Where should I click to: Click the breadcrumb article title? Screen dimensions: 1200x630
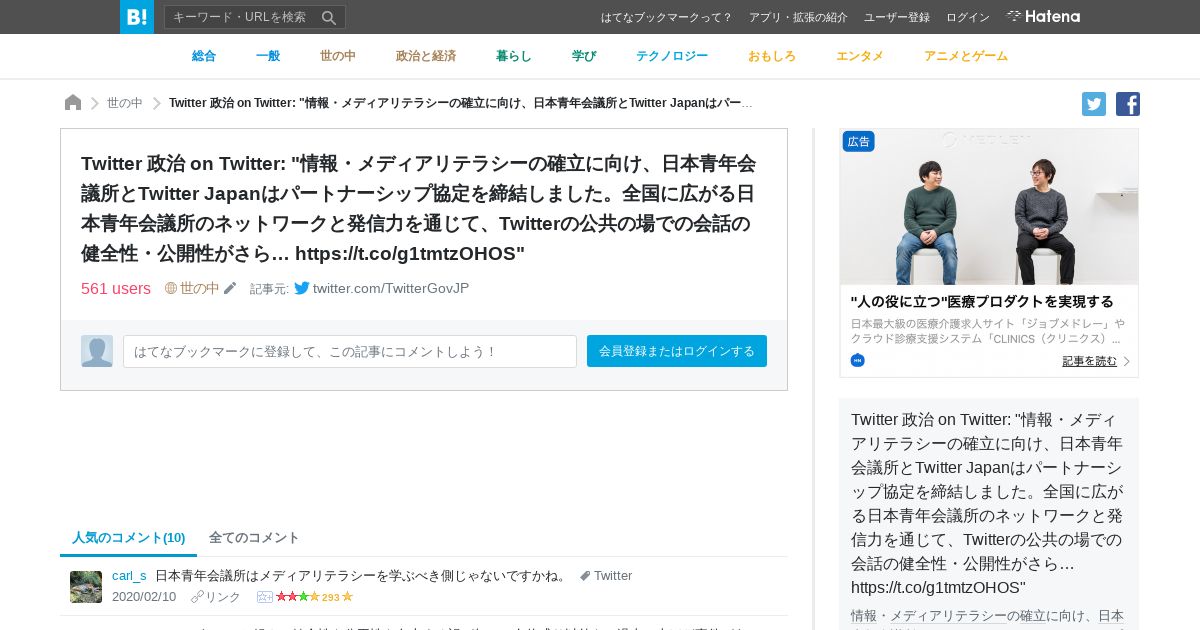point(461,103)
